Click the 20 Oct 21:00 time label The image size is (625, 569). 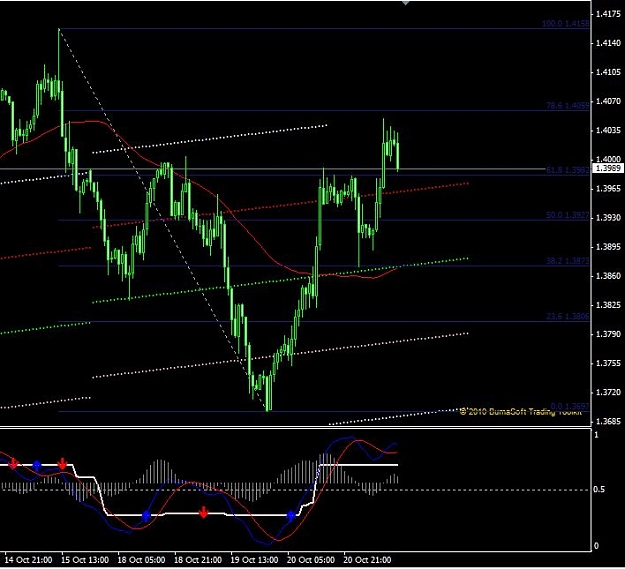click(x=368, y=560)
